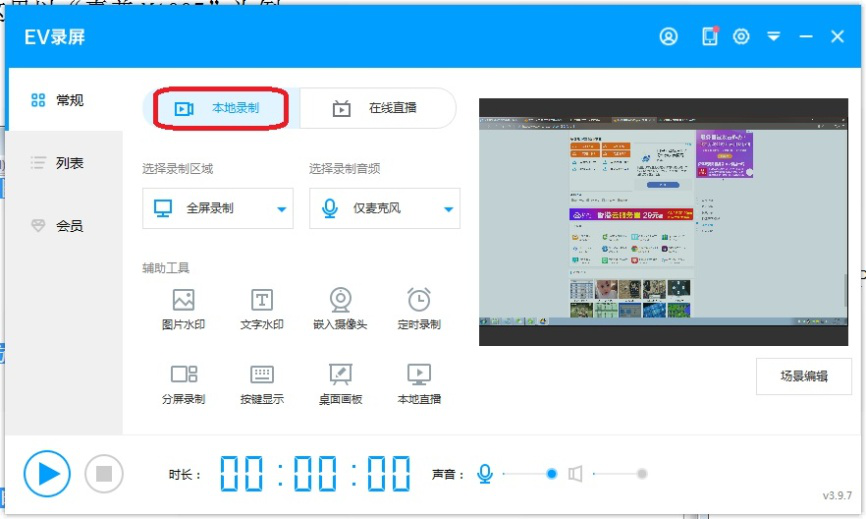This screenshot has height=519, width=866.
Task: Select the 本地录制 mode tab
Action: coord(221,108)
